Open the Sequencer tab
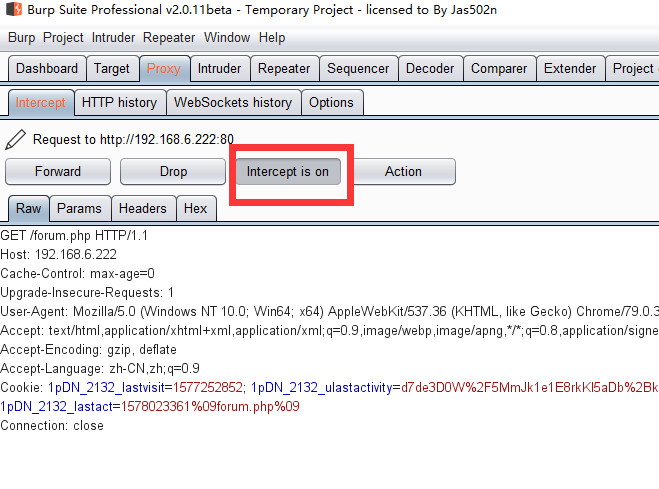 358,68
